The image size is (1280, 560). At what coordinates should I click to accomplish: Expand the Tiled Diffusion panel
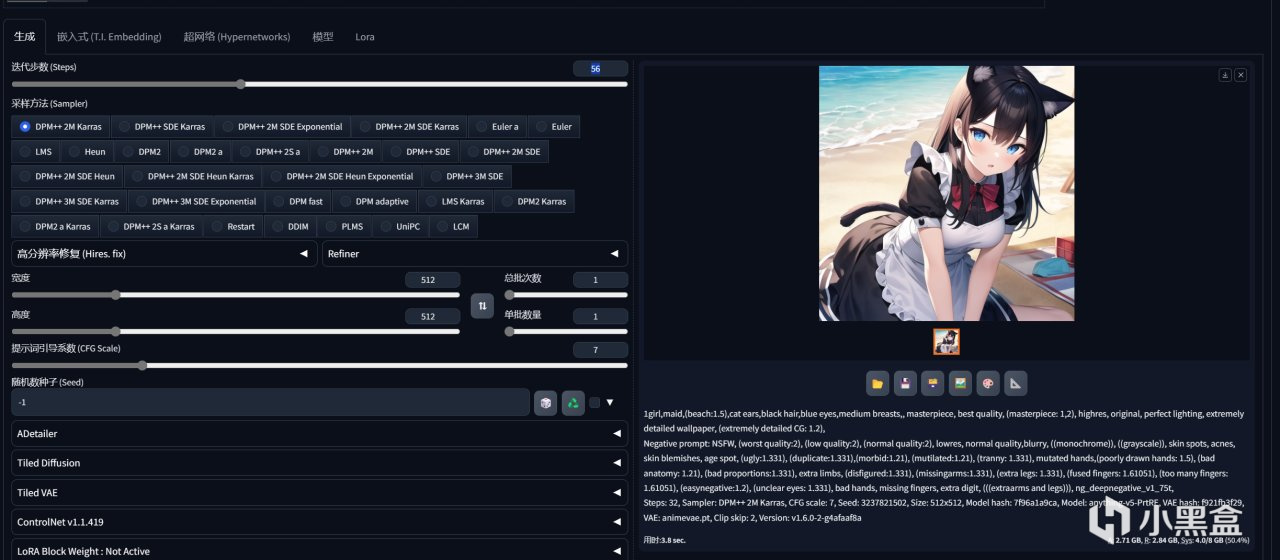click(x=320, y=463)
